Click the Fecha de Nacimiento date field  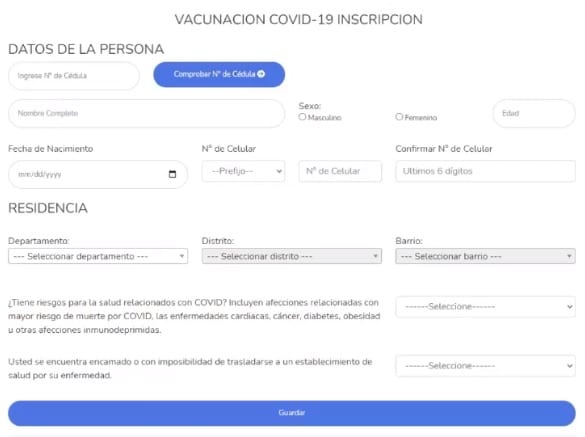tap(98, 174)
